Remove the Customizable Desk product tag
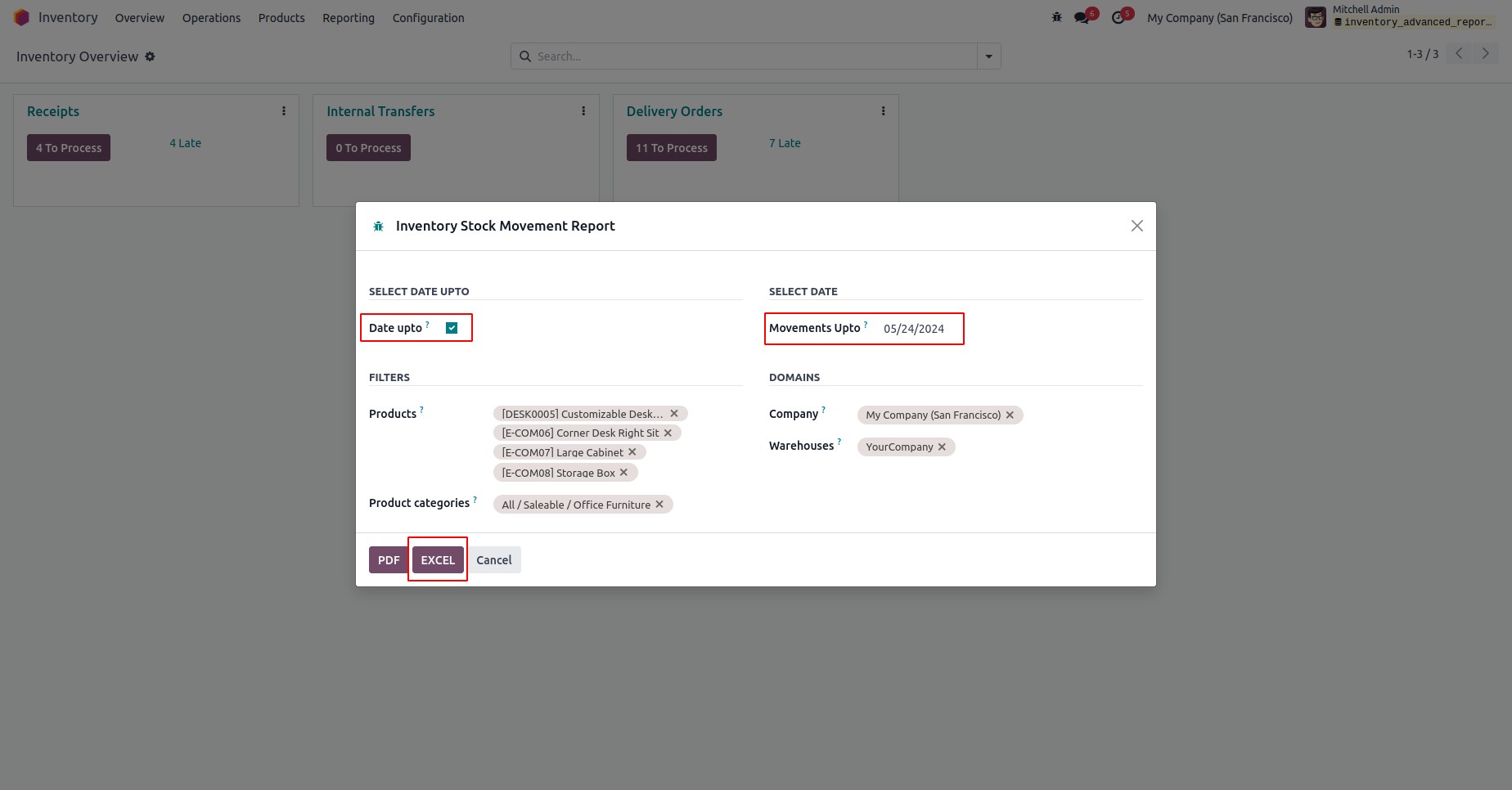 pyautogui.click(x=674, y=414)
